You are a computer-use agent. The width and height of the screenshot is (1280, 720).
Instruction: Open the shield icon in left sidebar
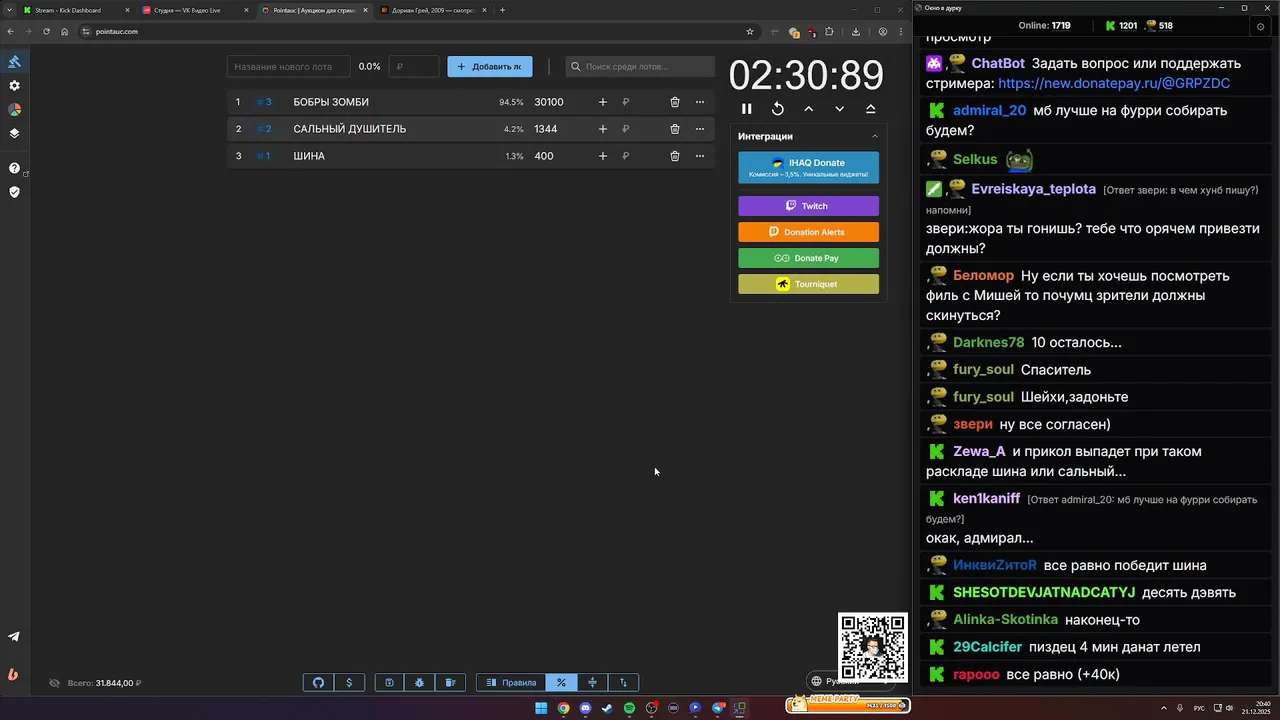tap(14, 192)
